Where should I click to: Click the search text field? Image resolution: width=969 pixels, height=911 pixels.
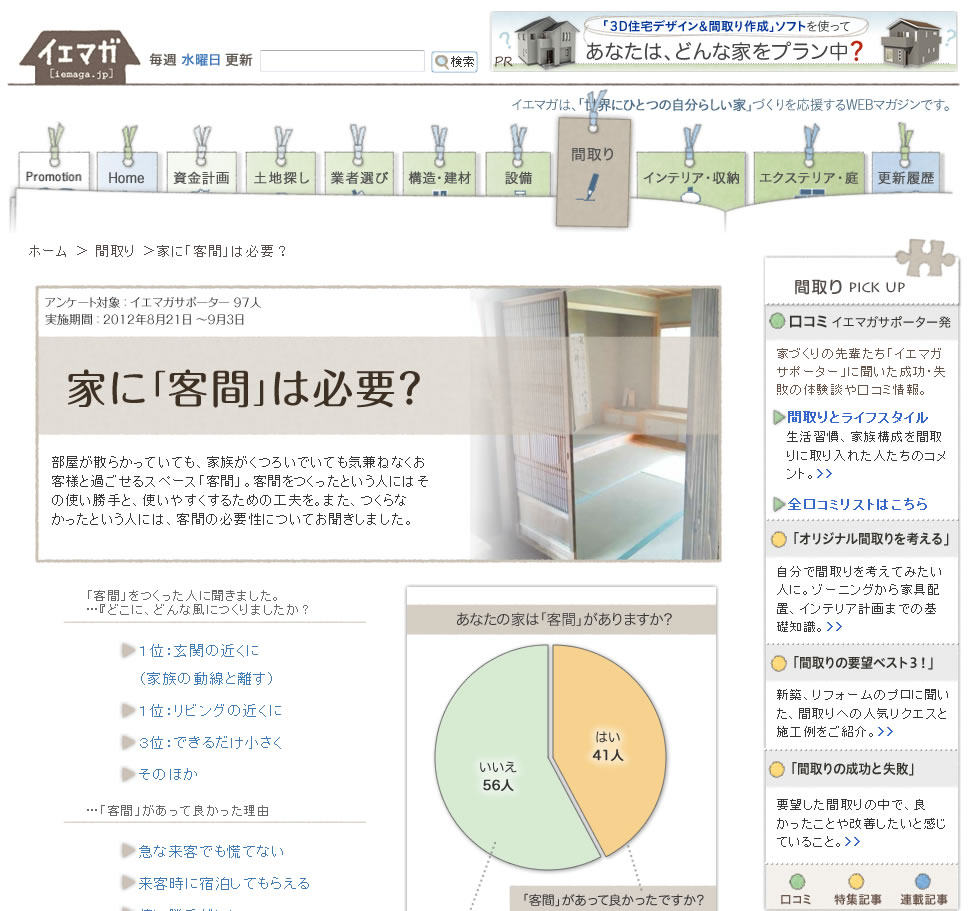[342, 61]
